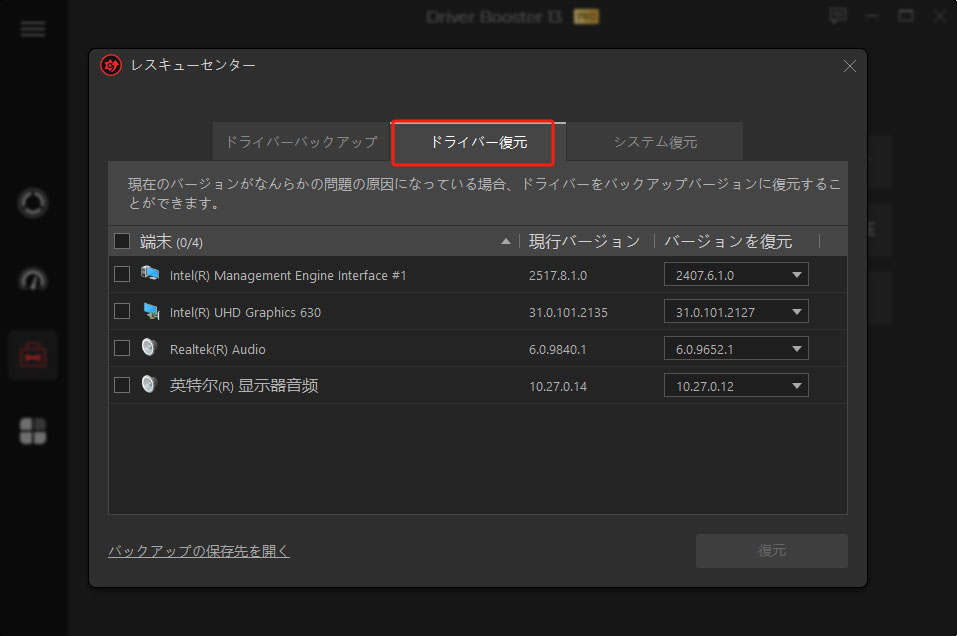957x636 pixels.
Task: Close the レスキューセンター dialog
Action: (850, 66)
